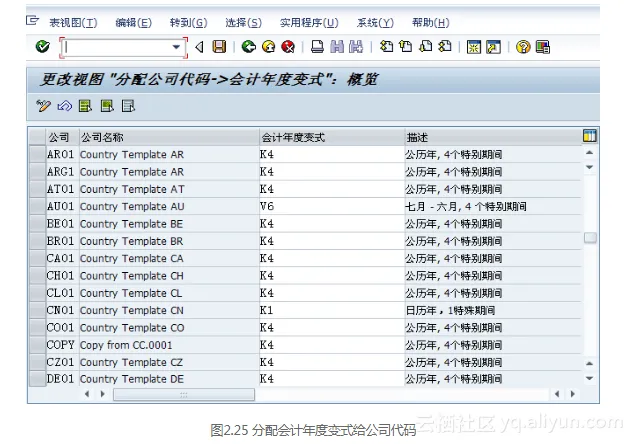This screenshot has height=444, width=634.
Task: Collapse command field with left triangle
Action: tap(199, 47)
